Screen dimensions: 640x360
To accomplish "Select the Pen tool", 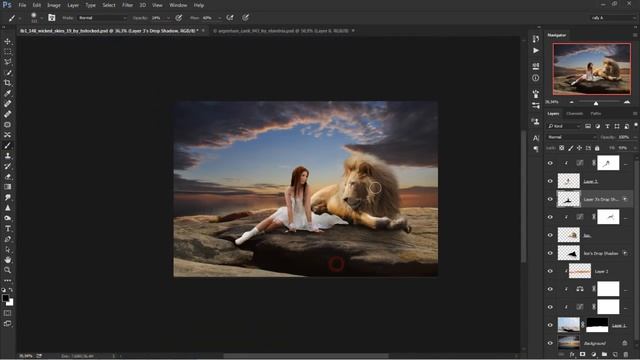I will 7,239.
